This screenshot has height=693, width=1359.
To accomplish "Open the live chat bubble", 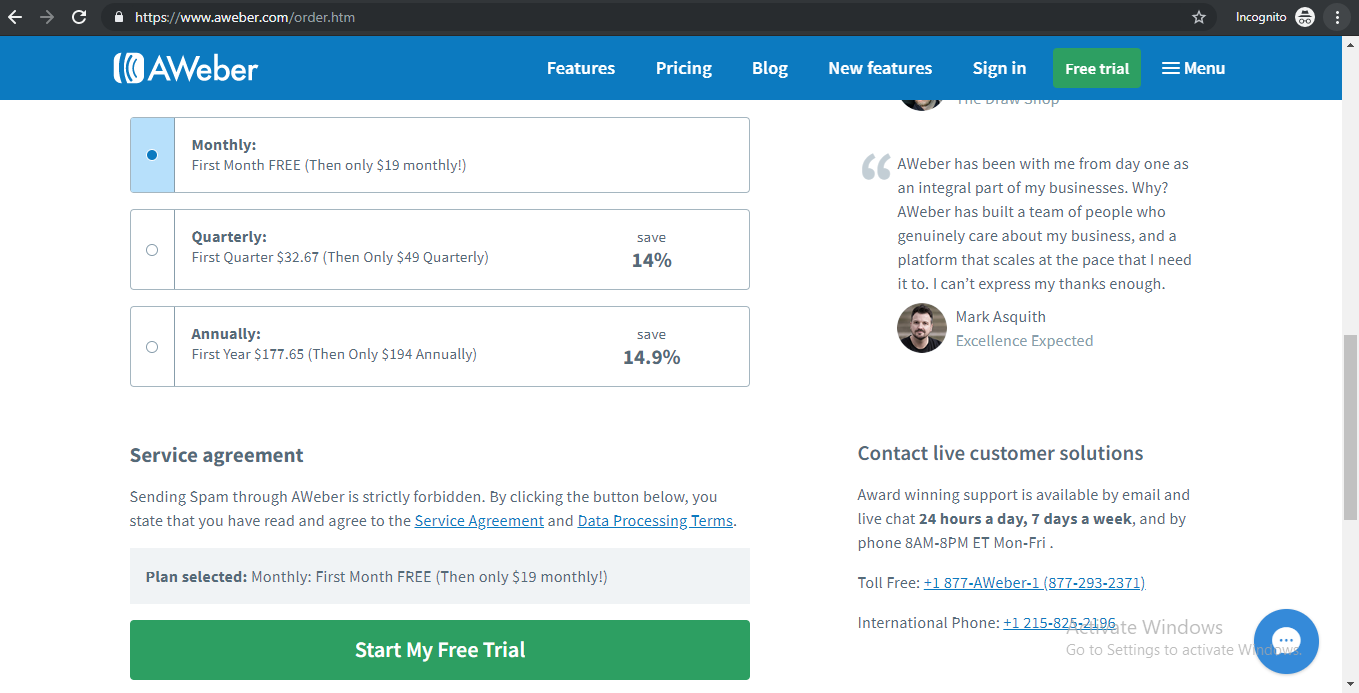I will tap(1286, 641).
